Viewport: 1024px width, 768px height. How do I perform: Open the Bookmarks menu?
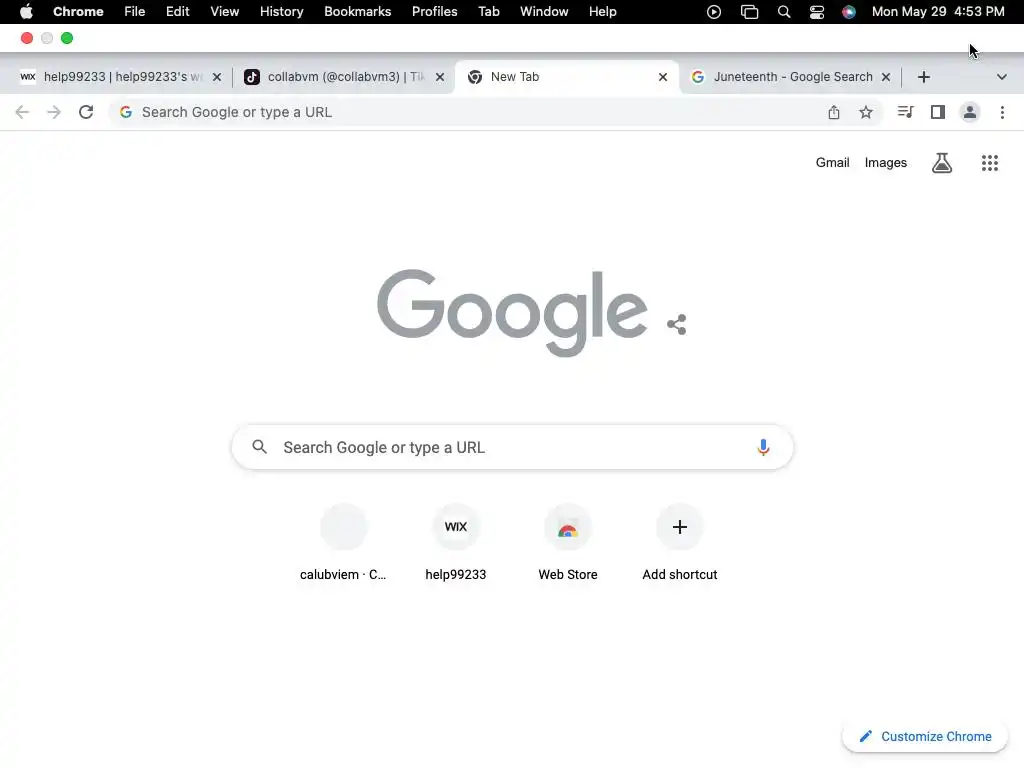358,12
